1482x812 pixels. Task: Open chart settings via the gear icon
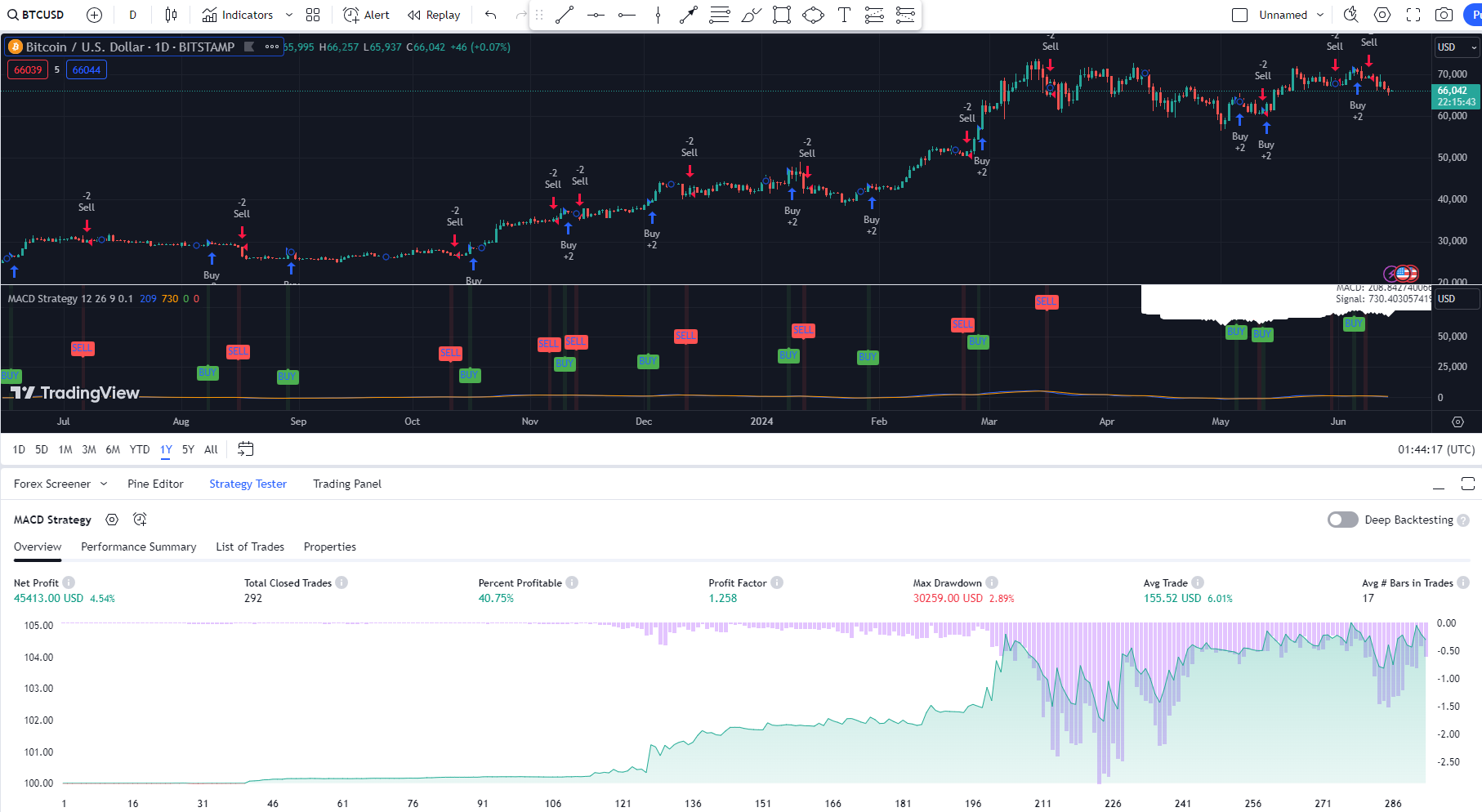pos(1382,14)
